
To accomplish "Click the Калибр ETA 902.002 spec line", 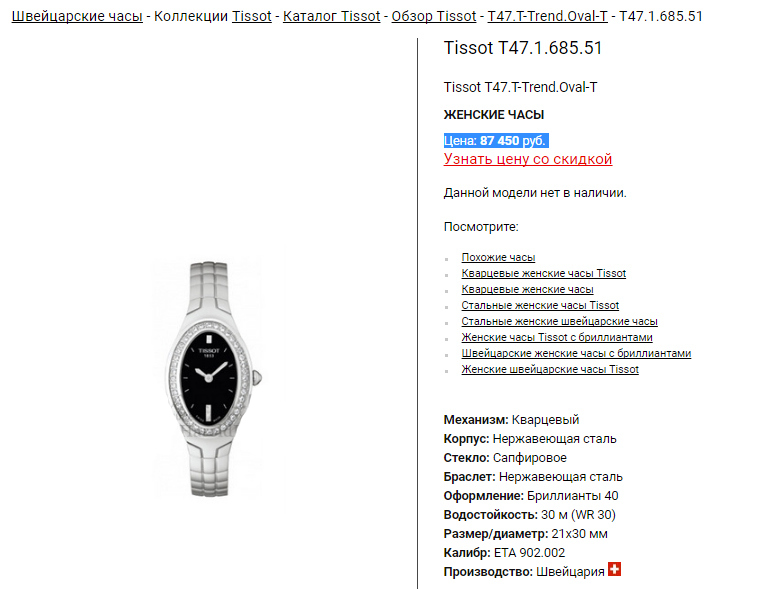I will (504, 553).
